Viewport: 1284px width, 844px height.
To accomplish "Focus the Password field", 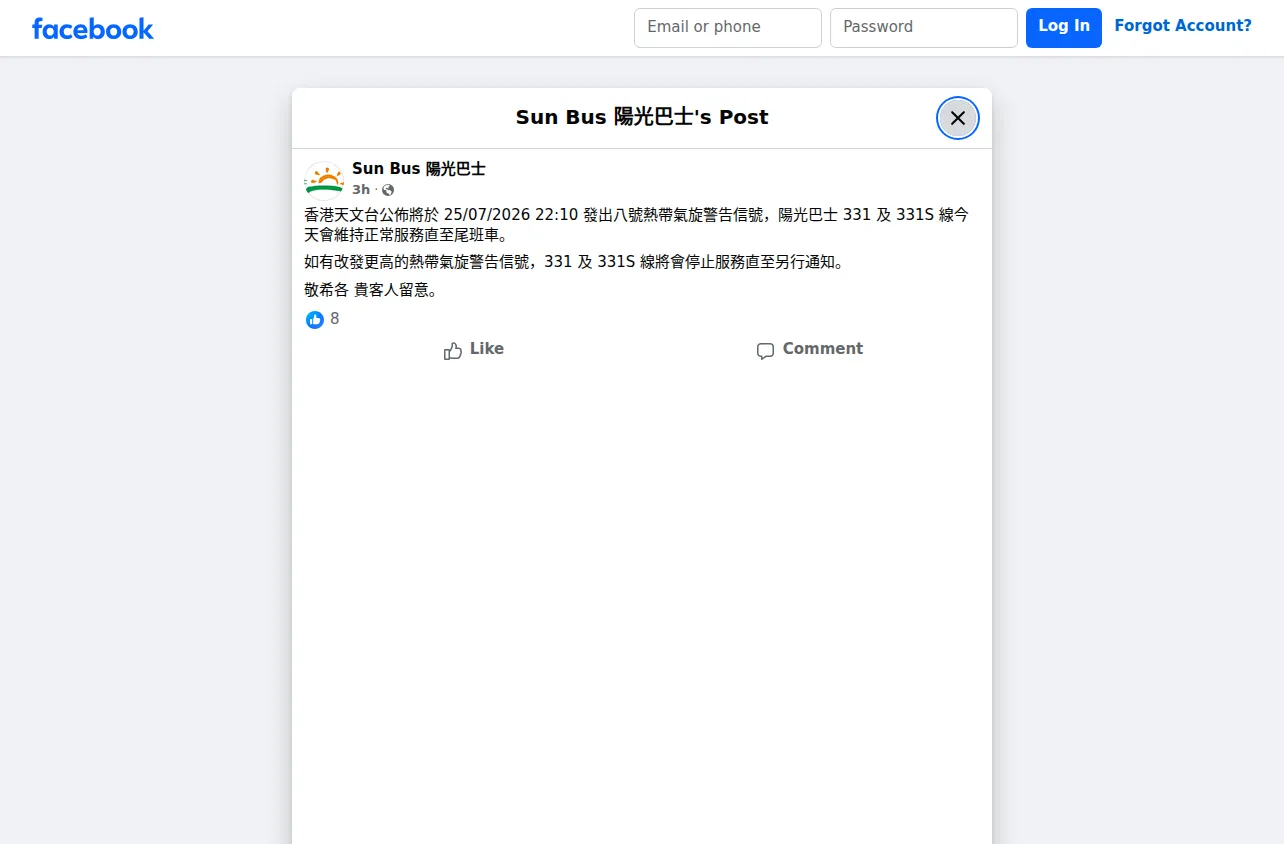I will pos(924,28).
